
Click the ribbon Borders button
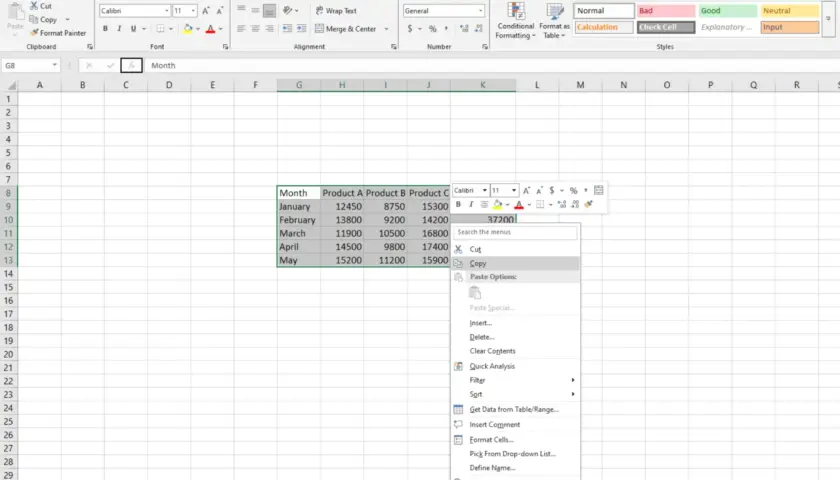[x=160, y=28]
